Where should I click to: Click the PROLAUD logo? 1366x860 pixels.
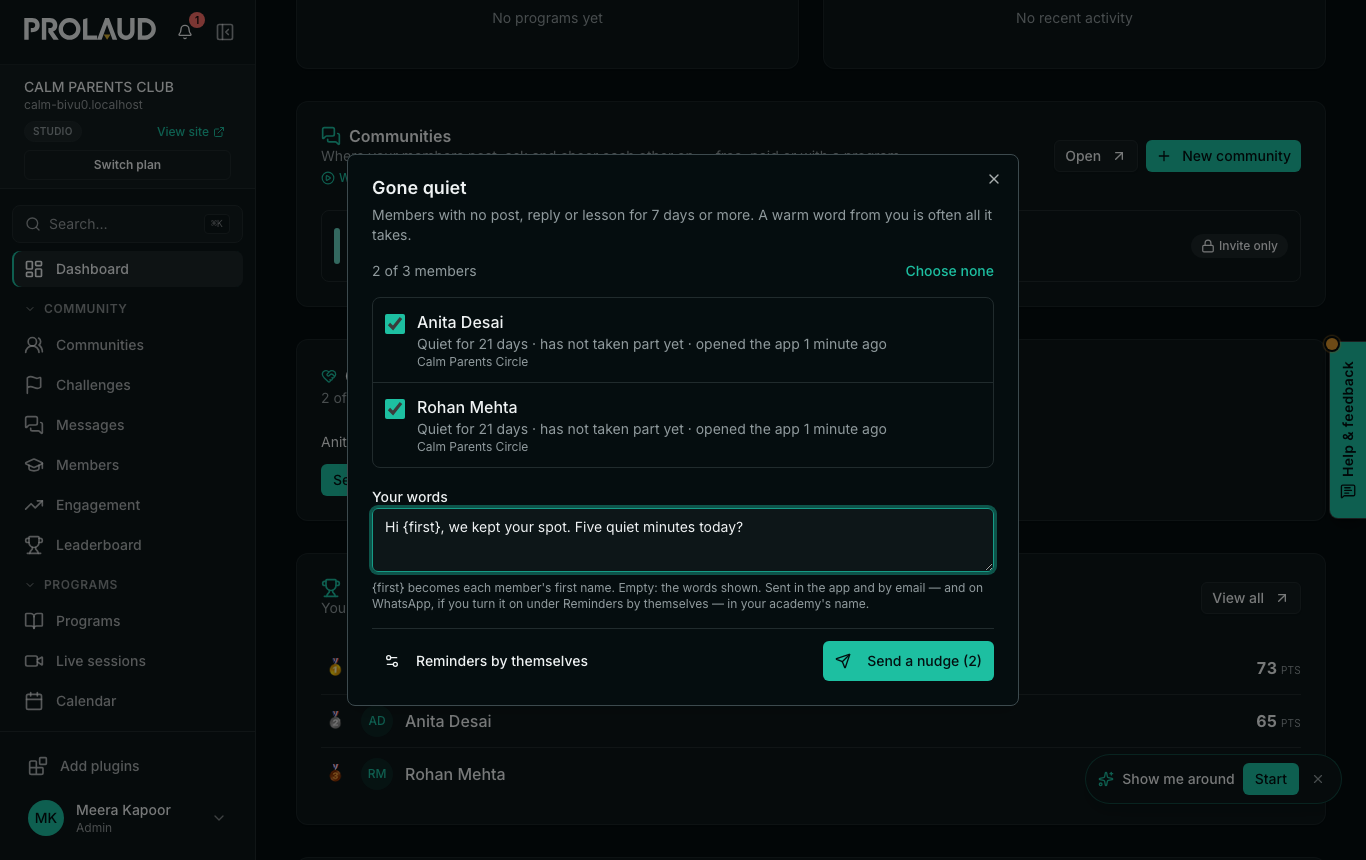pos(90,30)
